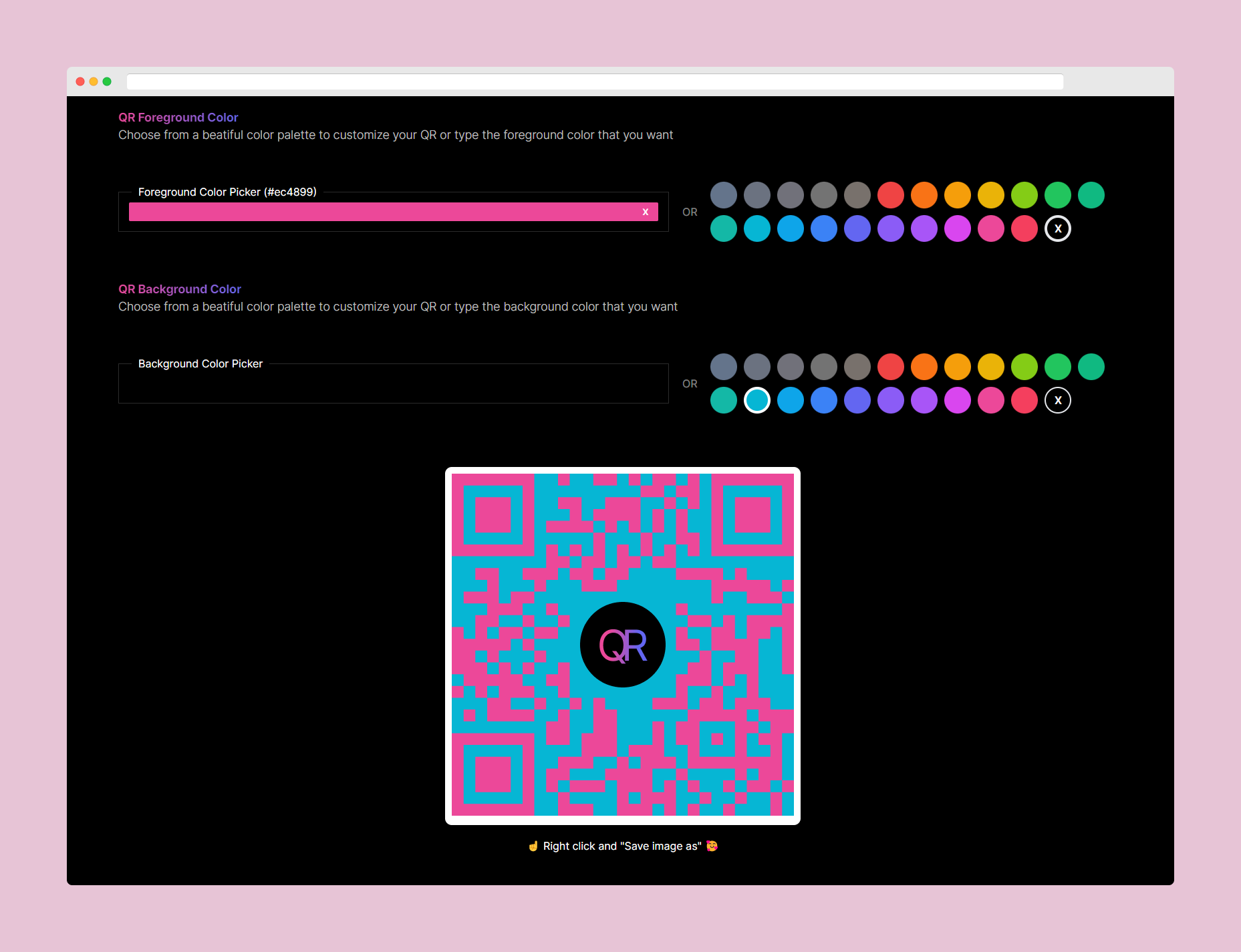Reset foreground palette with the X circle
Image resolution: width=1241 pixels, height=952 pixels.
[x=1058, y=228]
